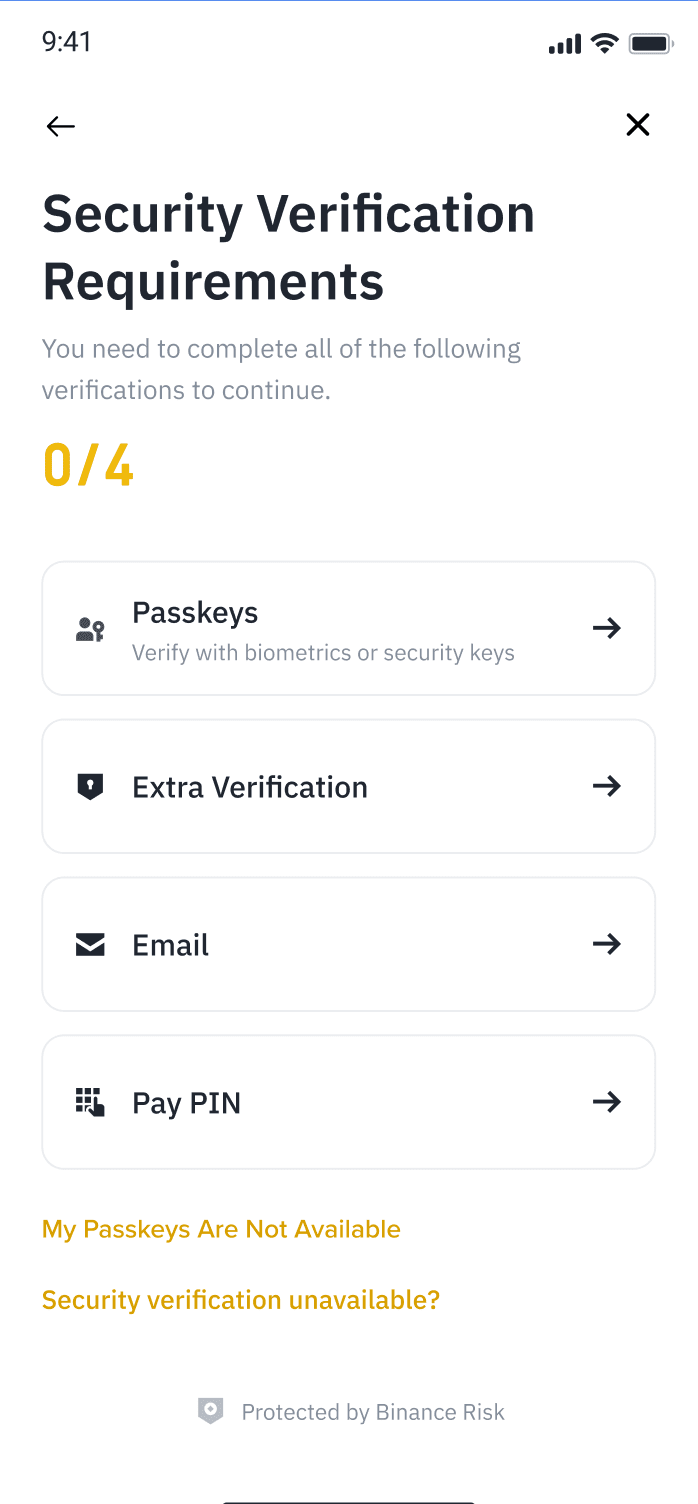Select the Passkeys verification option
This screenshot has height=1504, width=698.
tap(348, 628)
